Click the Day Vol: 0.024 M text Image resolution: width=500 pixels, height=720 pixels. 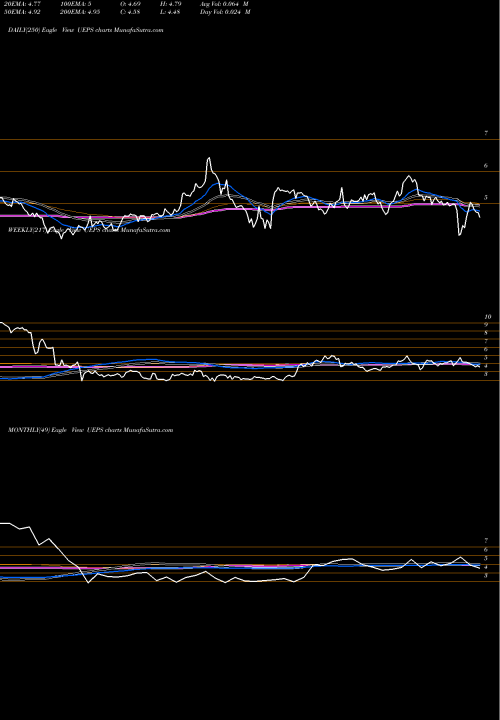225,12
